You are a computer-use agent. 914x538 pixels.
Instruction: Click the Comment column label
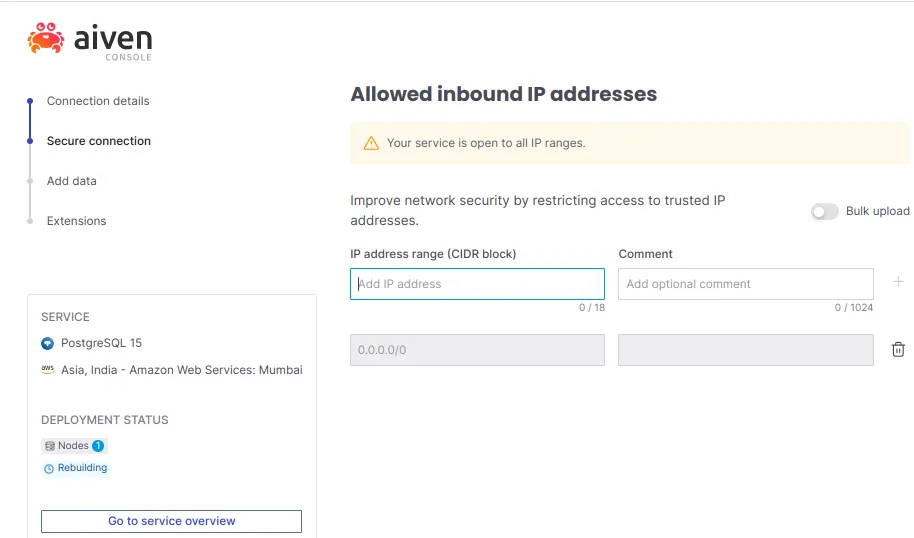[x=645, y=254]
